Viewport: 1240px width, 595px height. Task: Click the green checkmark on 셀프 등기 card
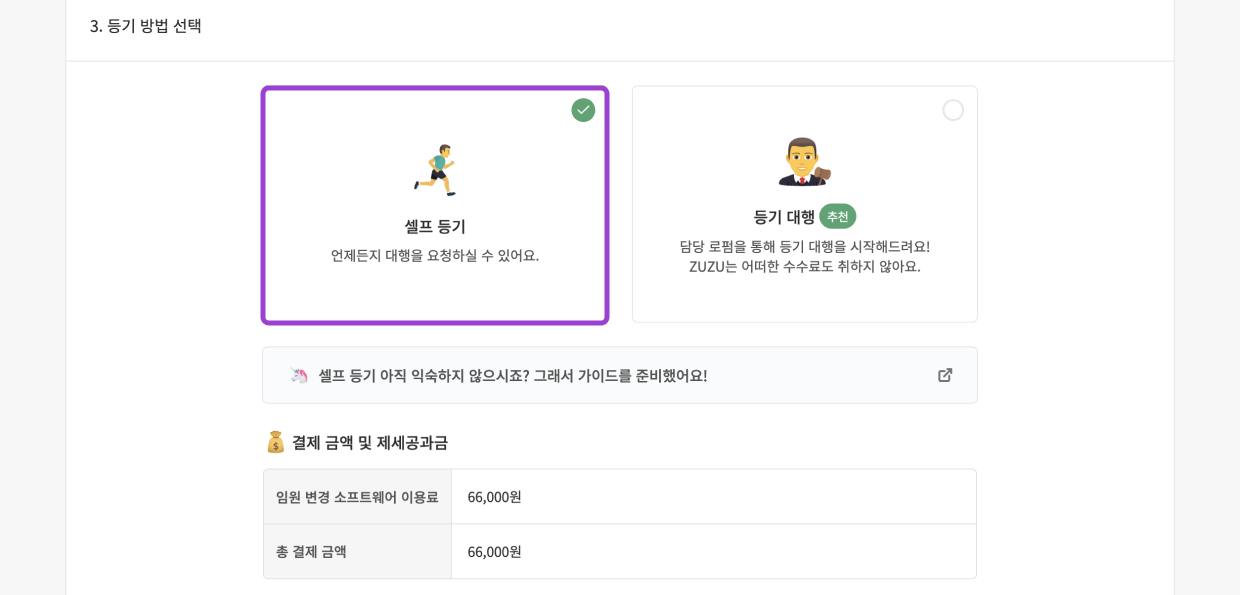583,110
